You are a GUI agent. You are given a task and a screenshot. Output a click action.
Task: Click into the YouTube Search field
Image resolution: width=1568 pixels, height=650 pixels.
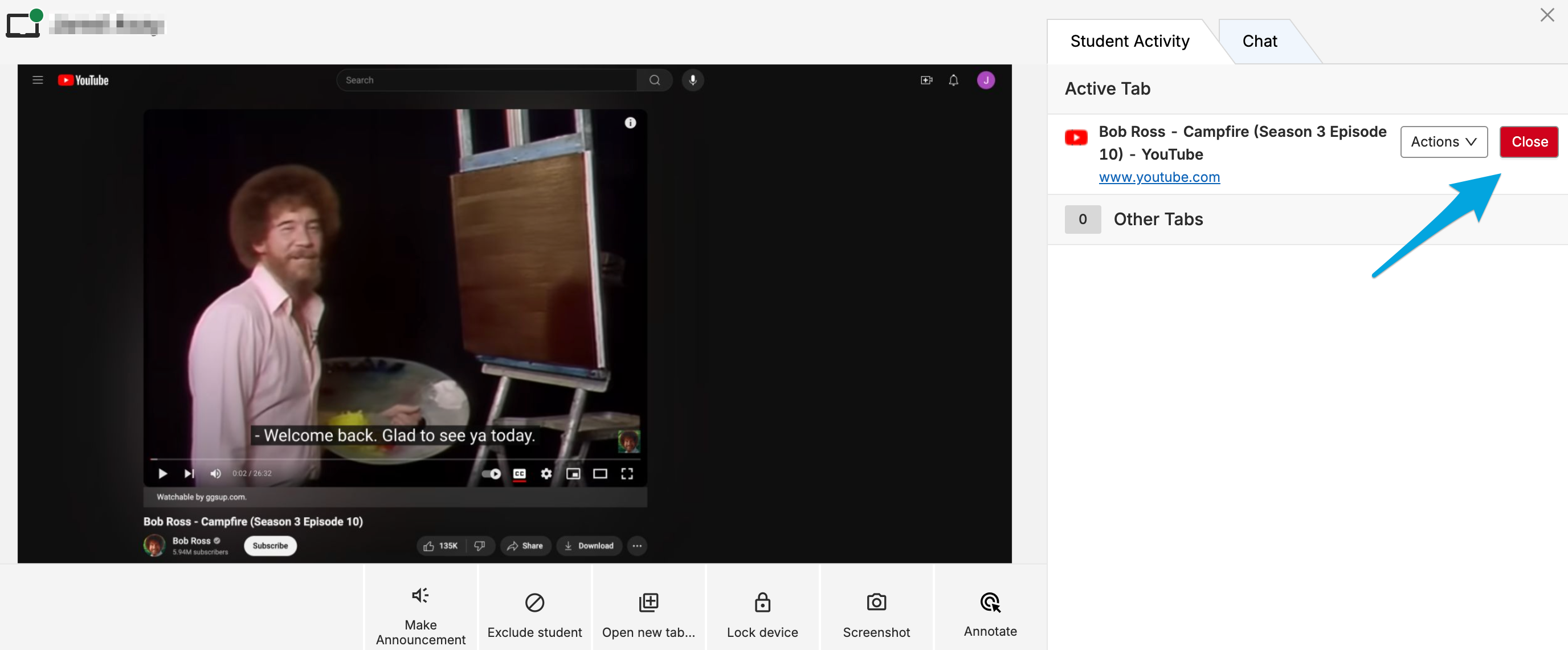click(487, 80)
